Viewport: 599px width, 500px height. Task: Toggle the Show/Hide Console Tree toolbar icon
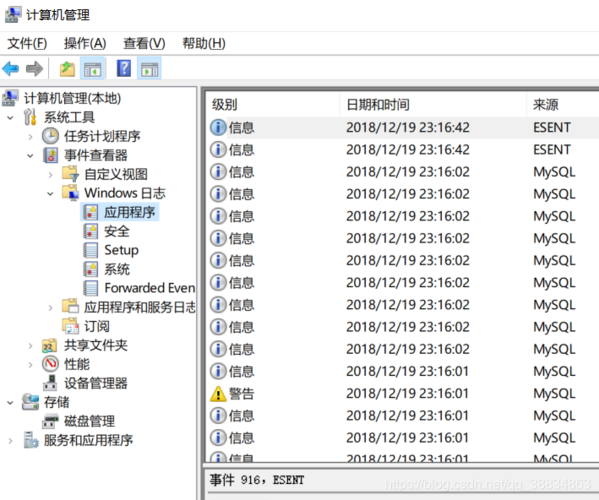(93, 69)
